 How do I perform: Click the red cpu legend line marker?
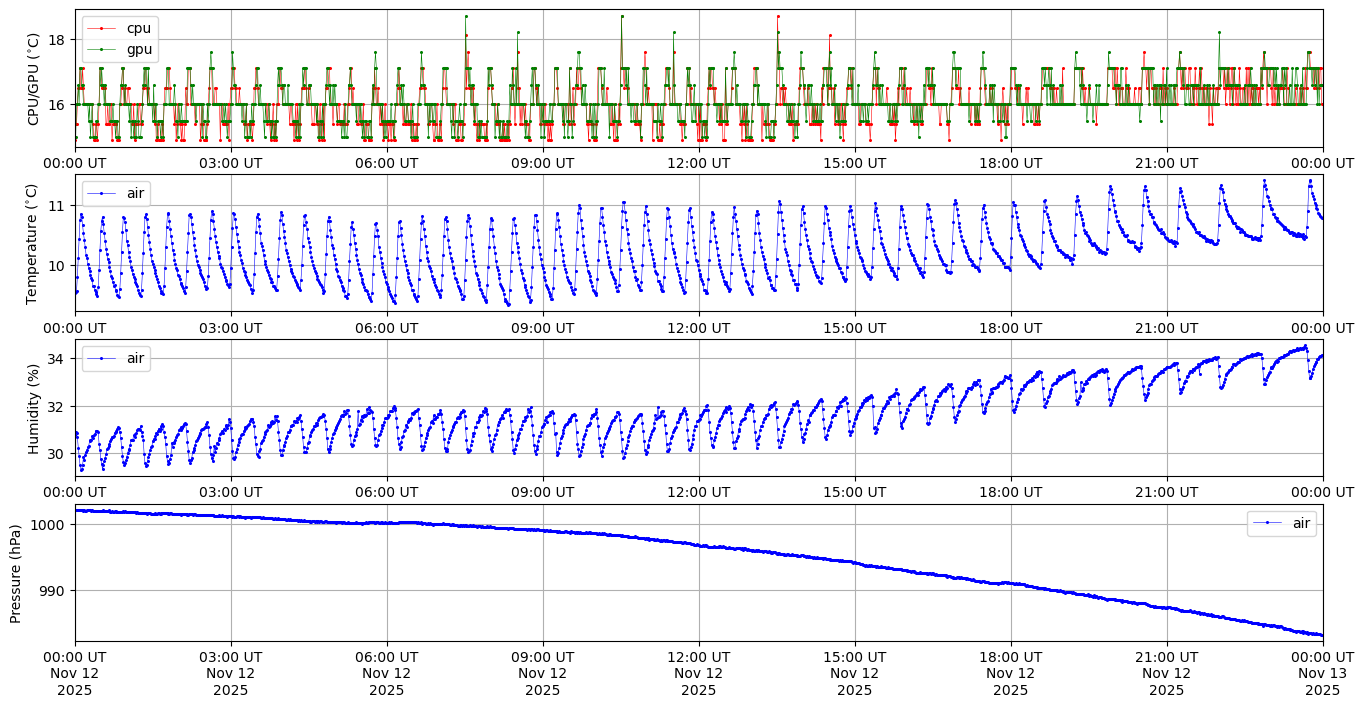coord(100,28)
